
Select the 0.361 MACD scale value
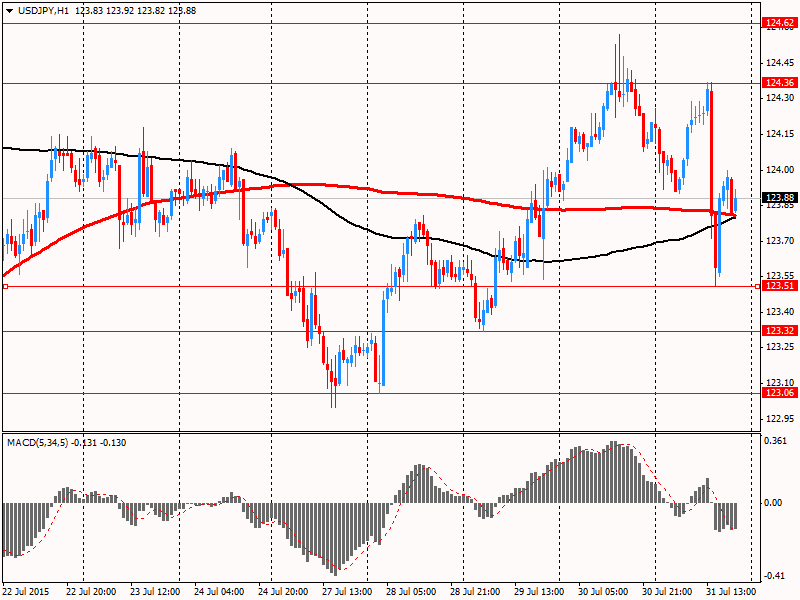[x=776, y=441]
